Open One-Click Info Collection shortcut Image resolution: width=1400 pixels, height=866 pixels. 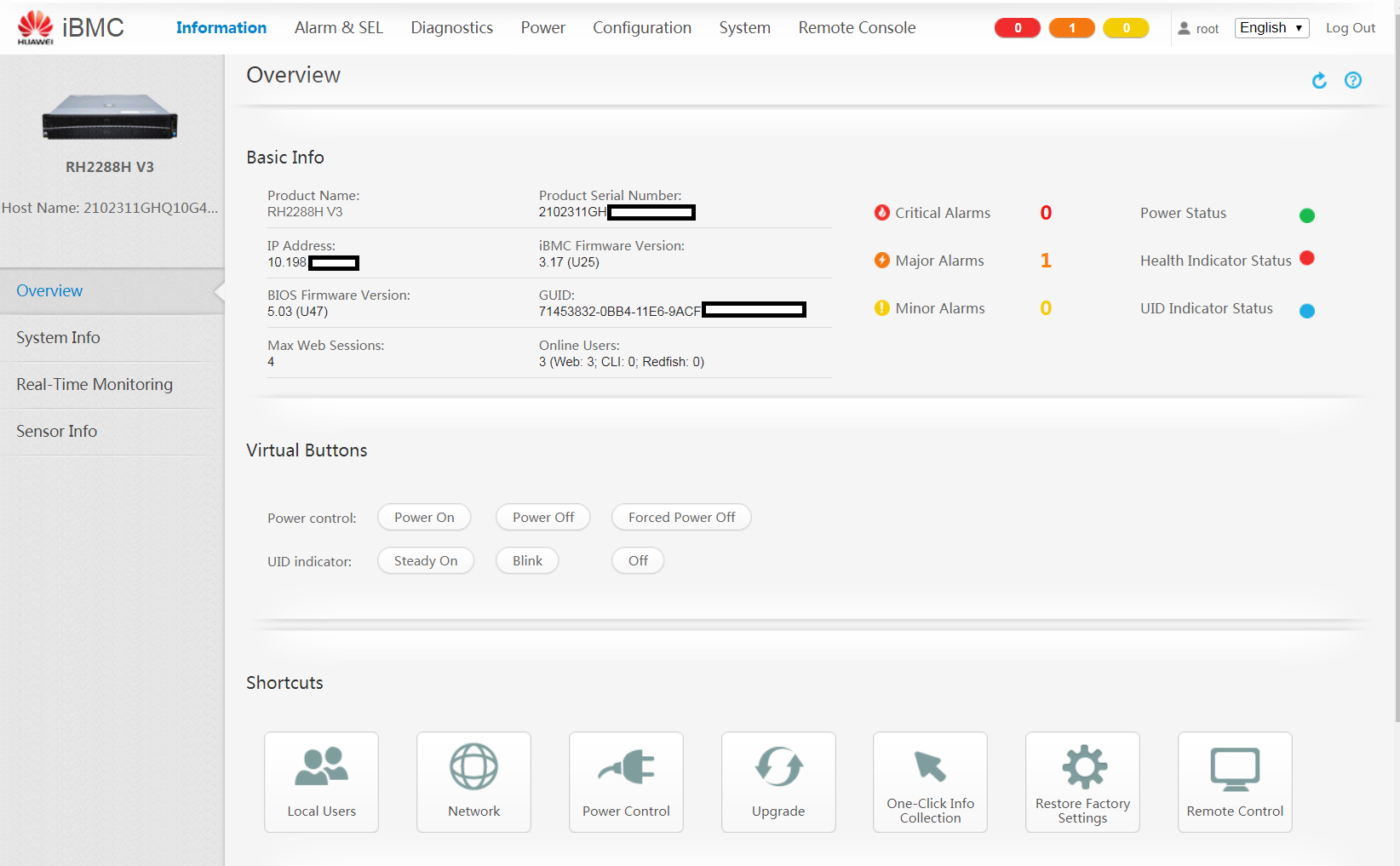[x=930, y=782]
